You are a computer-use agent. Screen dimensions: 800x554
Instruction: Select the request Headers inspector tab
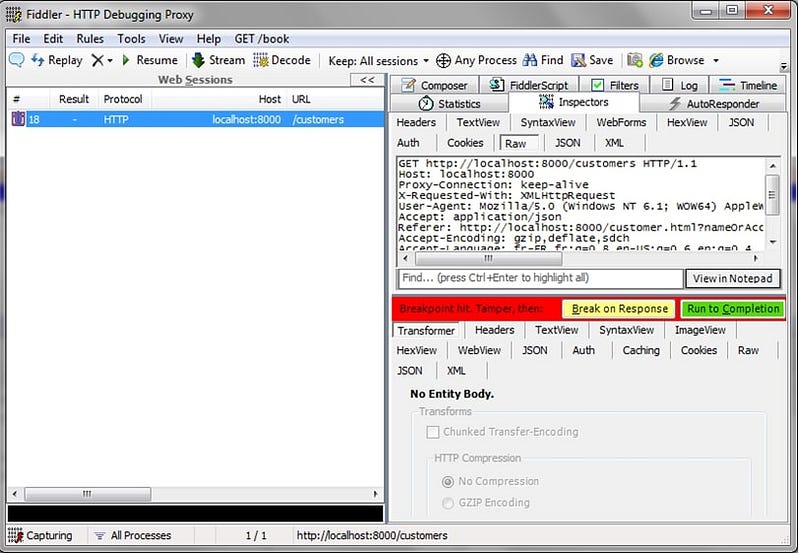(416, 122)
